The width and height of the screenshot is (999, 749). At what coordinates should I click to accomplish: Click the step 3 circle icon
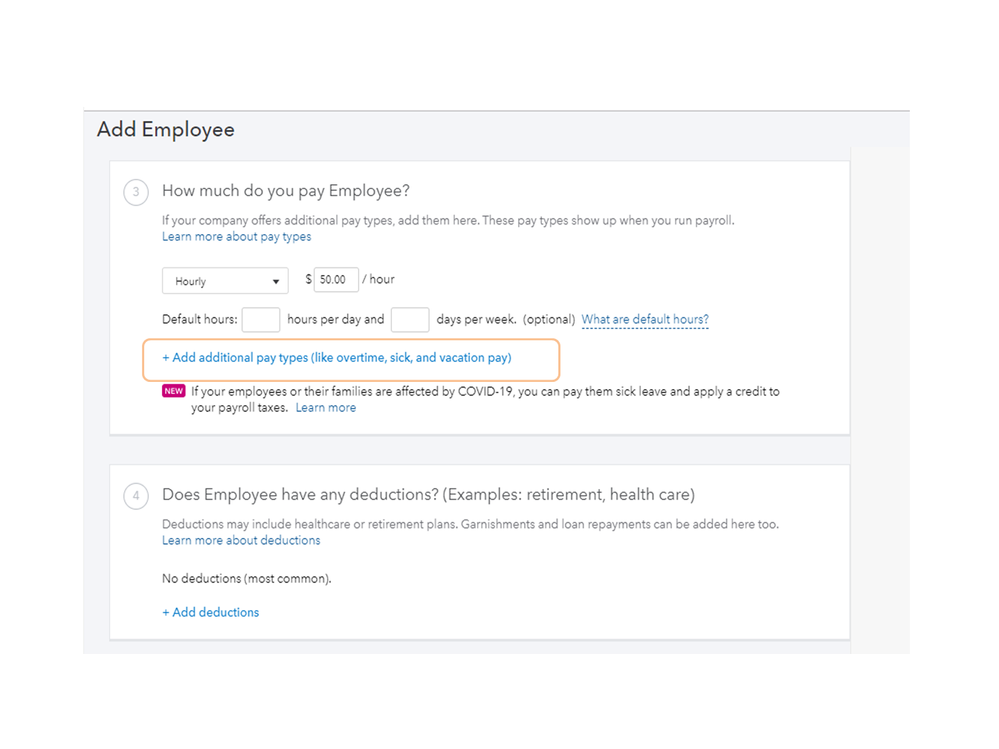pyautogui.click(x=136, y=192)
